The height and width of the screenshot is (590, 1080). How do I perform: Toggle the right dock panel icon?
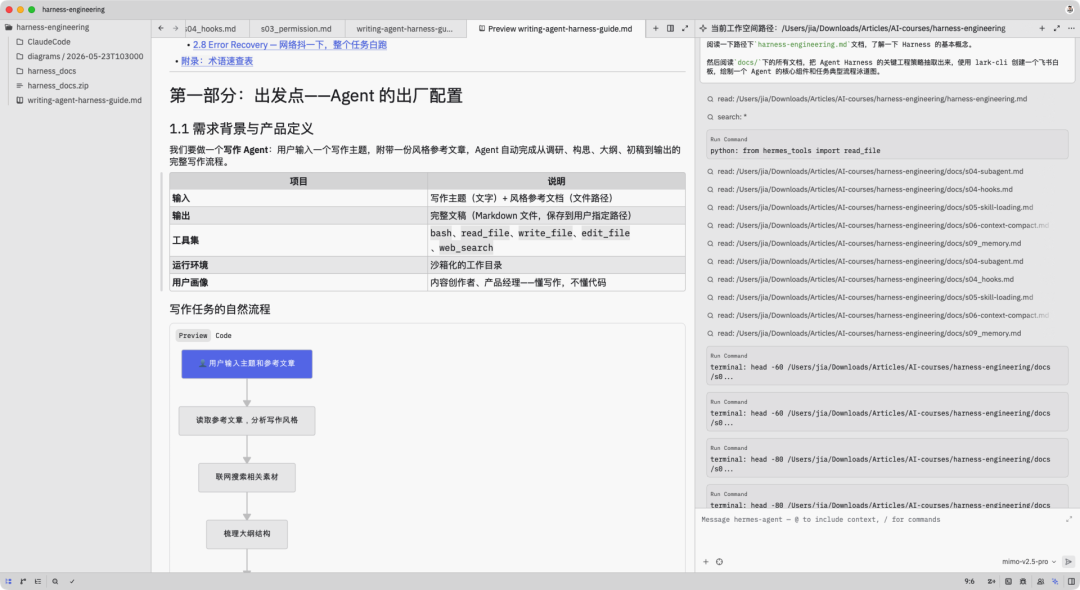1072,581
